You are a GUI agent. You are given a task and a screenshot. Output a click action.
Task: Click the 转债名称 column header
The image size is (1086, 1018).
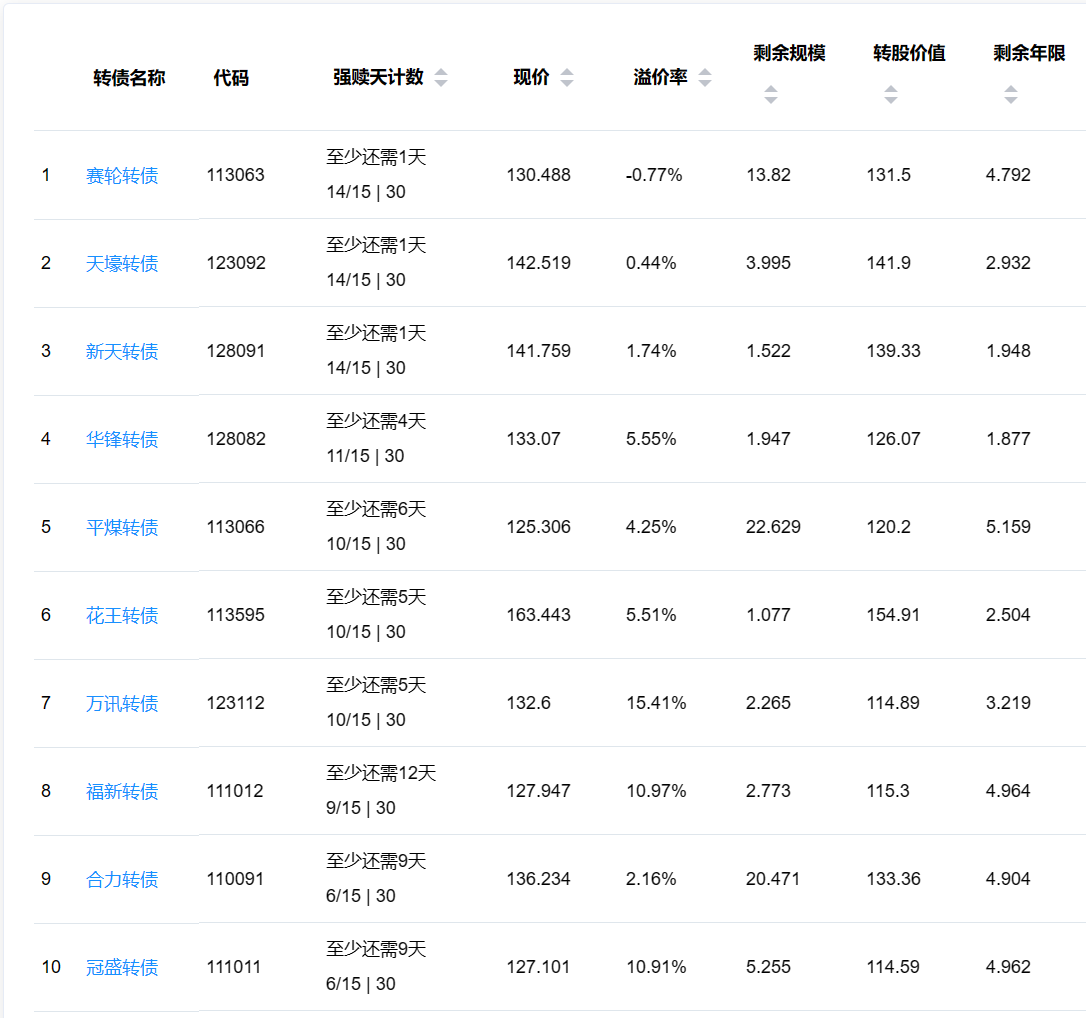[129, 78]
